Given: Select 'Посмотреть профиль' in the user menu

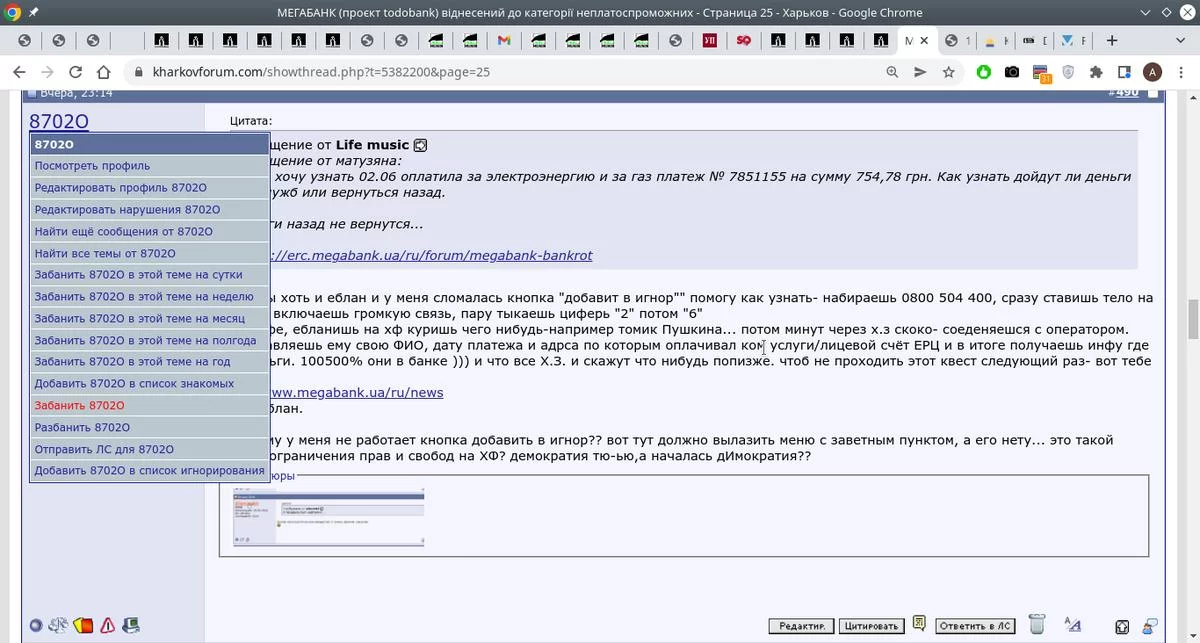Looking at the screenshot, I should click(150, 166).
